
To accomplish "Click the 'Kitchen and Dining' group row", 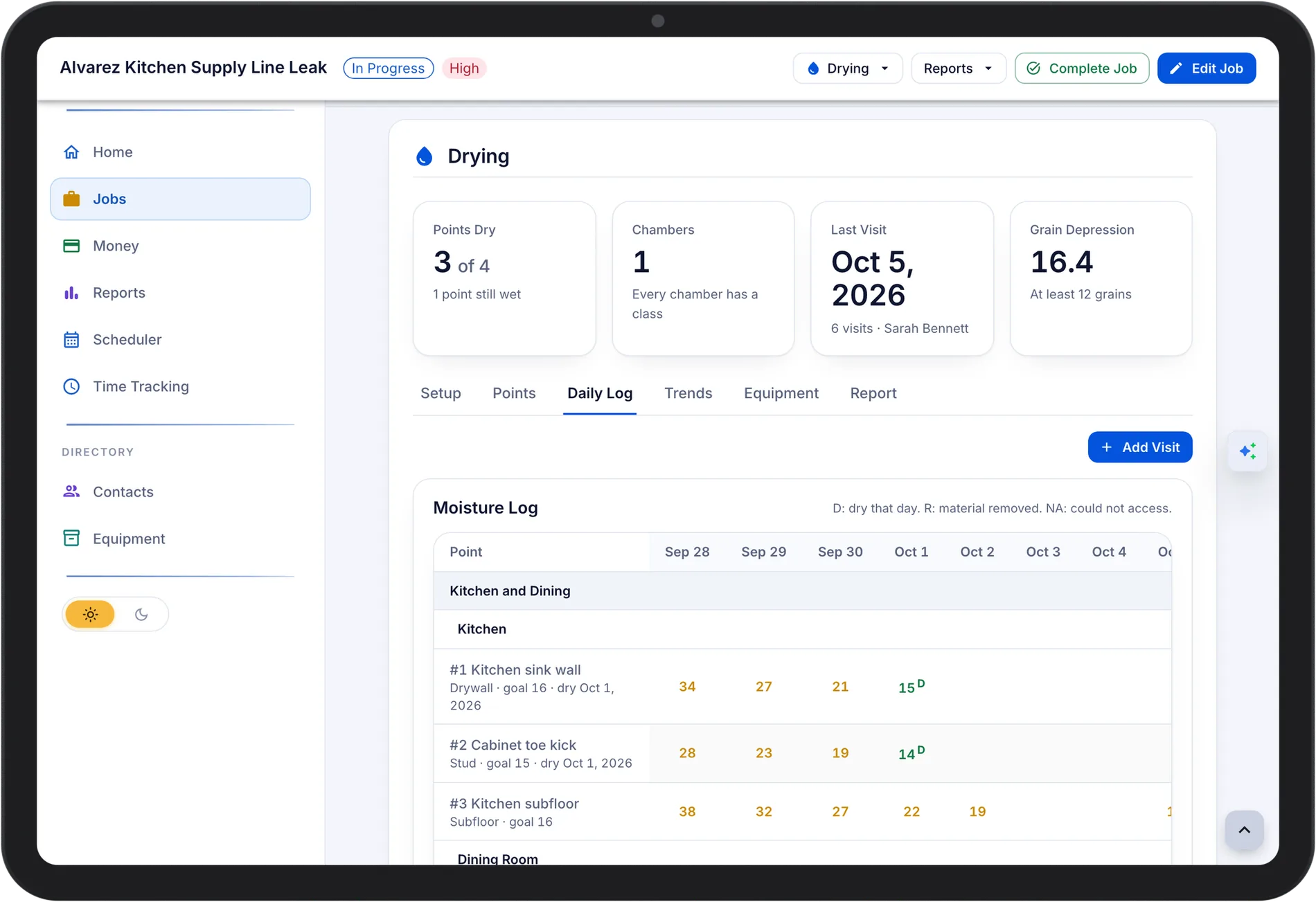I will point(802,591).
